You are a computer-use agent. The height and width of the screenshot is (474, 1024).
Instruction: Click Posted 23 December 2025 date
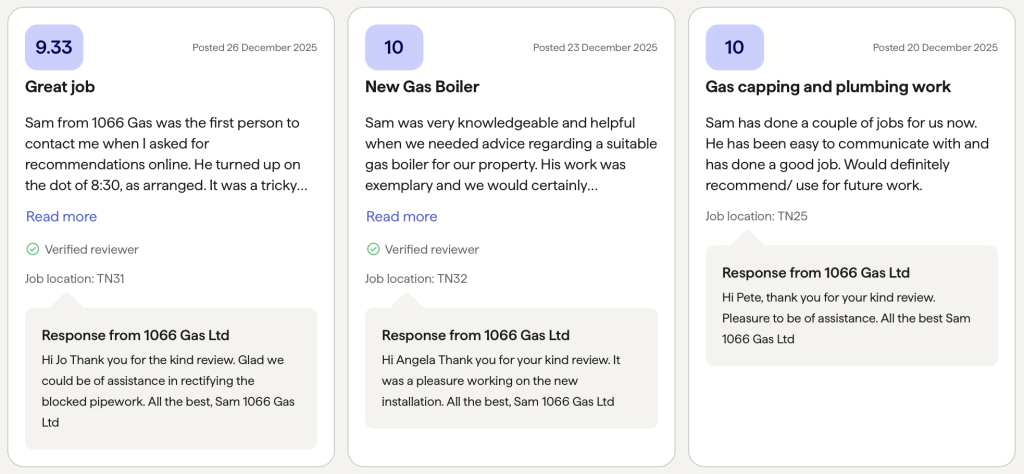(x=595, y=48)
